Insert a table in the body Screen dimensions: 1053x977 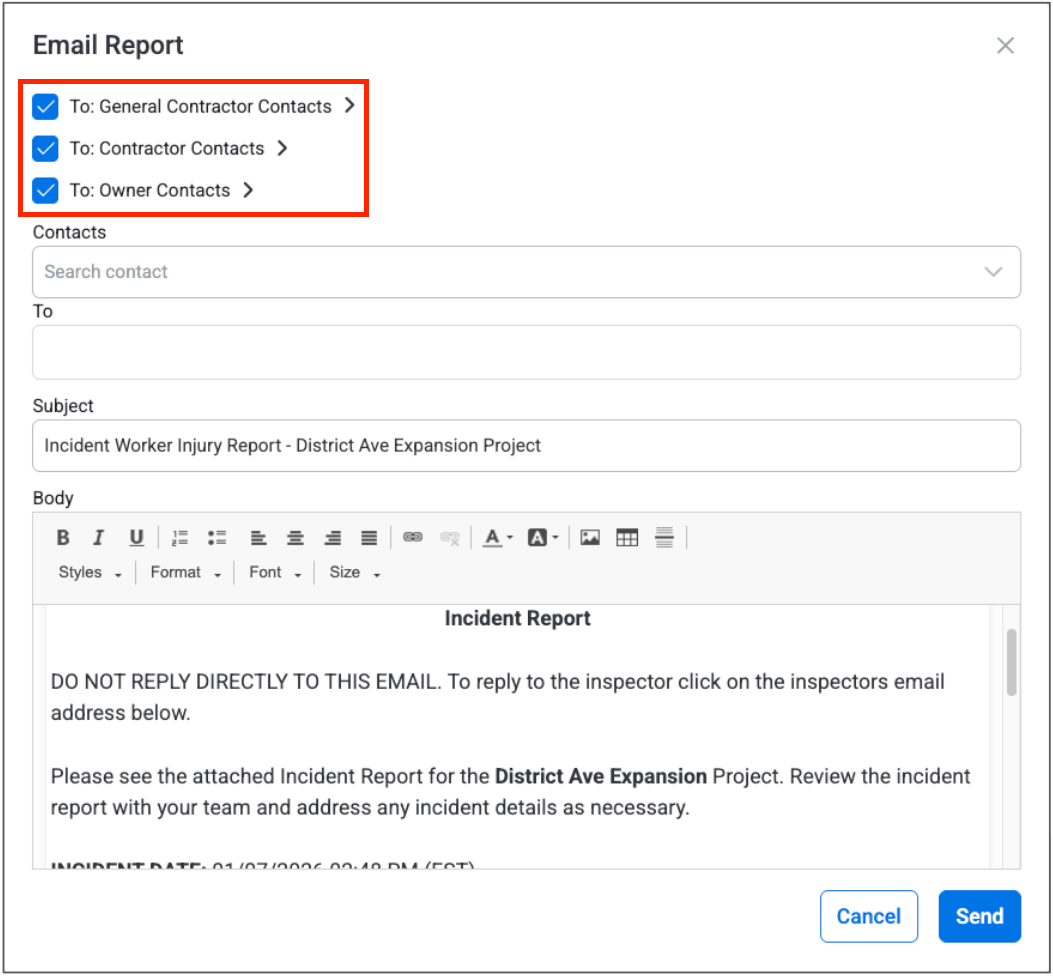point(627,538)
